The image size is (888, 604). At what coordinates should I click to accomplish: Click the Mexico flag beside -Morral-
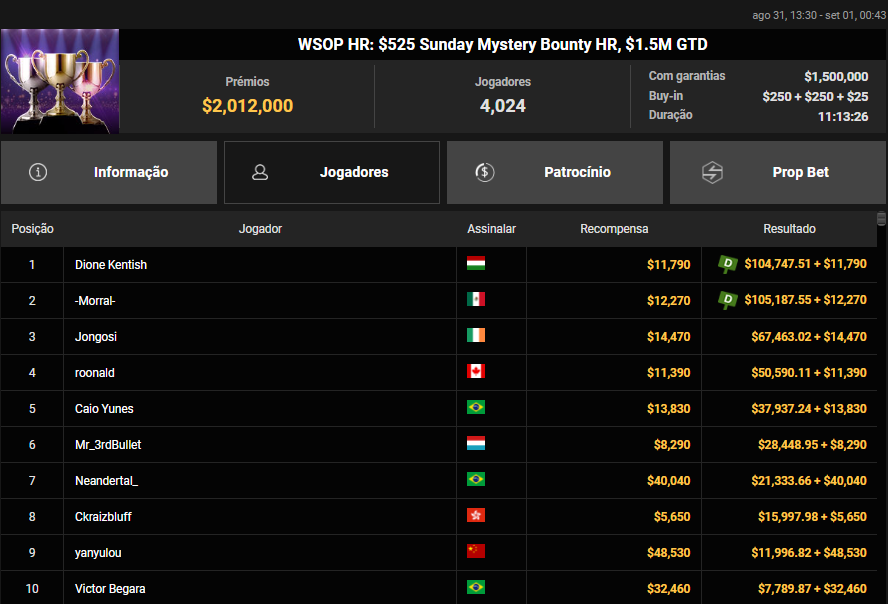[x=476, y=299]
